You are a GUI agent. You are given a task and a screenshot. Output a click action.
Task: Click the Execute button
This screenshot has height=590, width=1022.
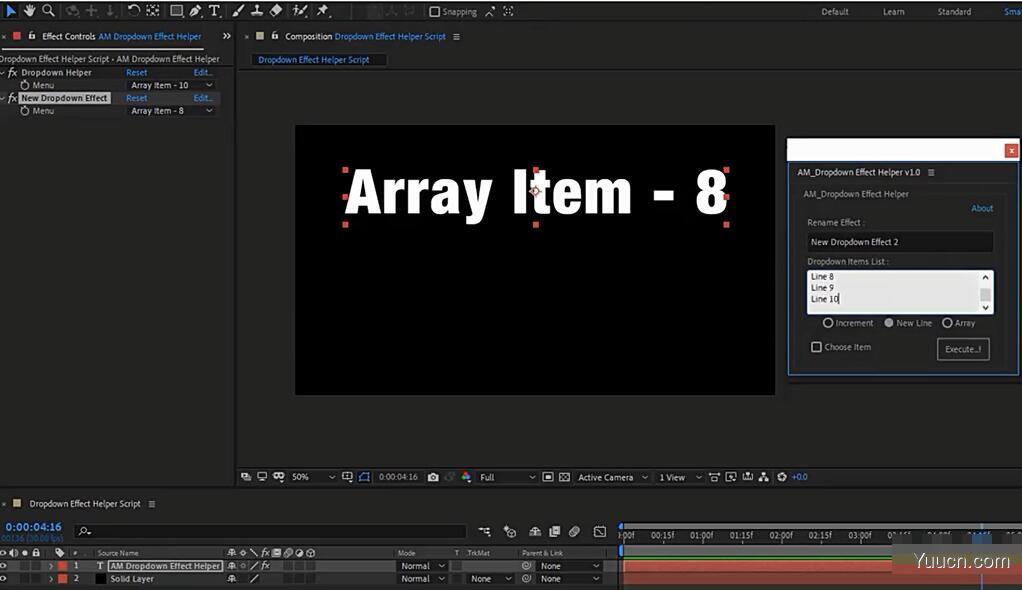point(963,349)
